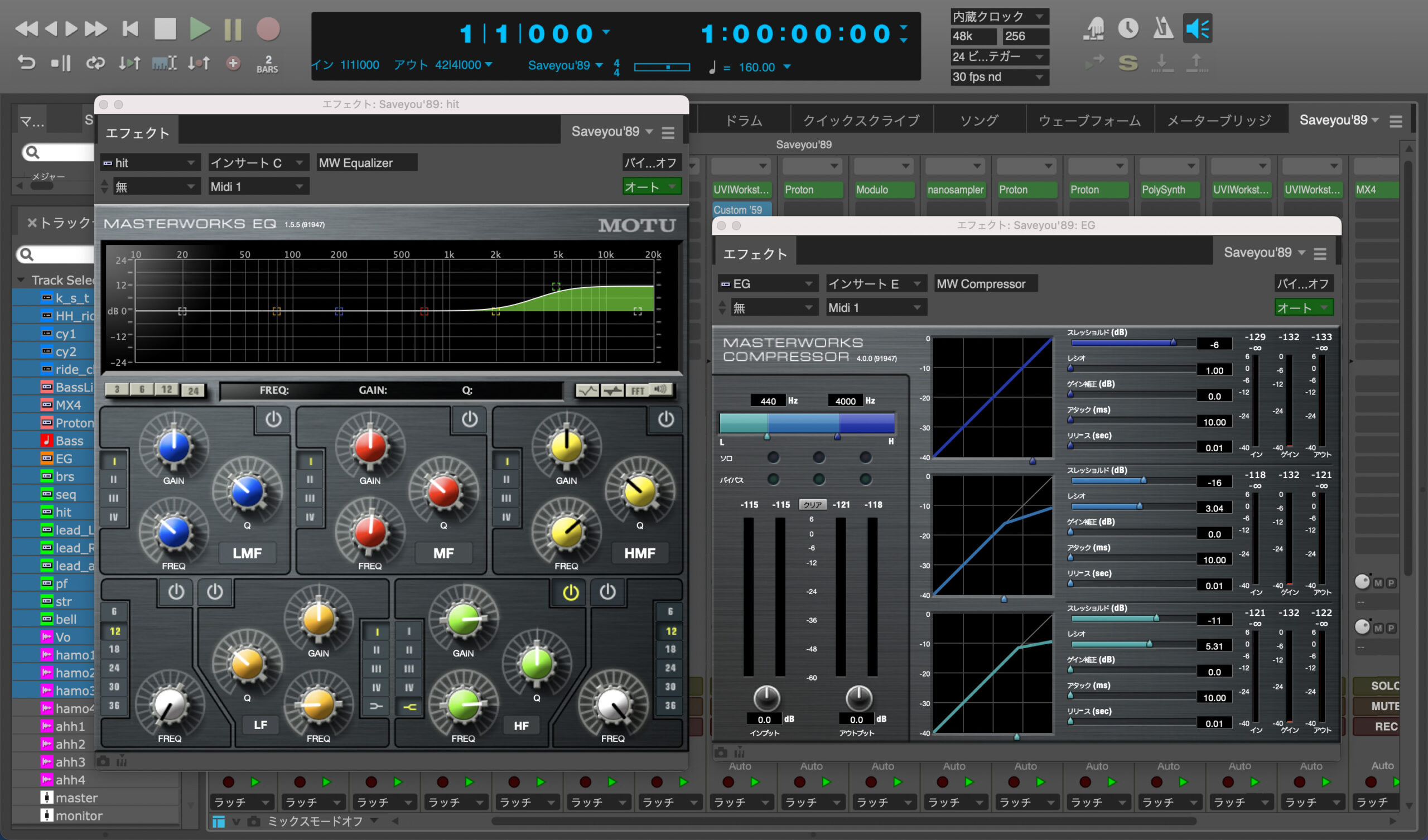
Task: Open the インサート C insert dropdown
Action: coord(258,163)
